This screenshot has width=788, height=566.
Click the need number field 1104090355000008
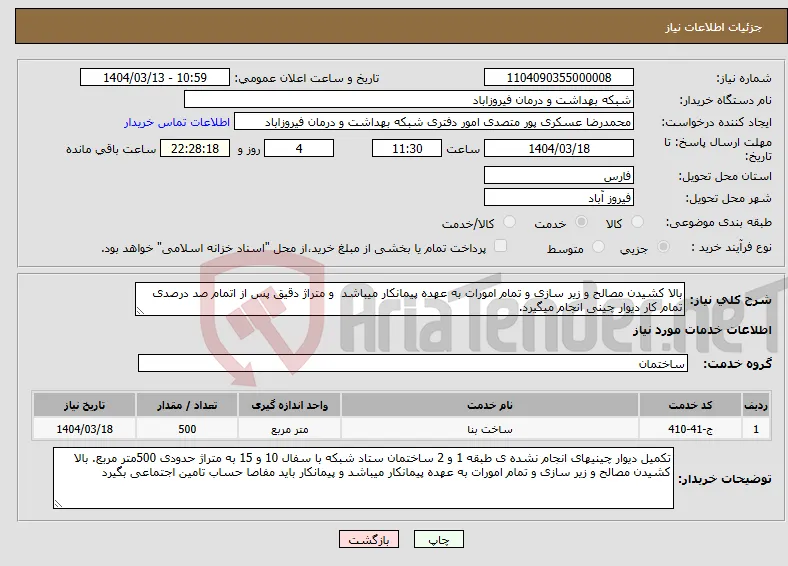coord(558,77)
